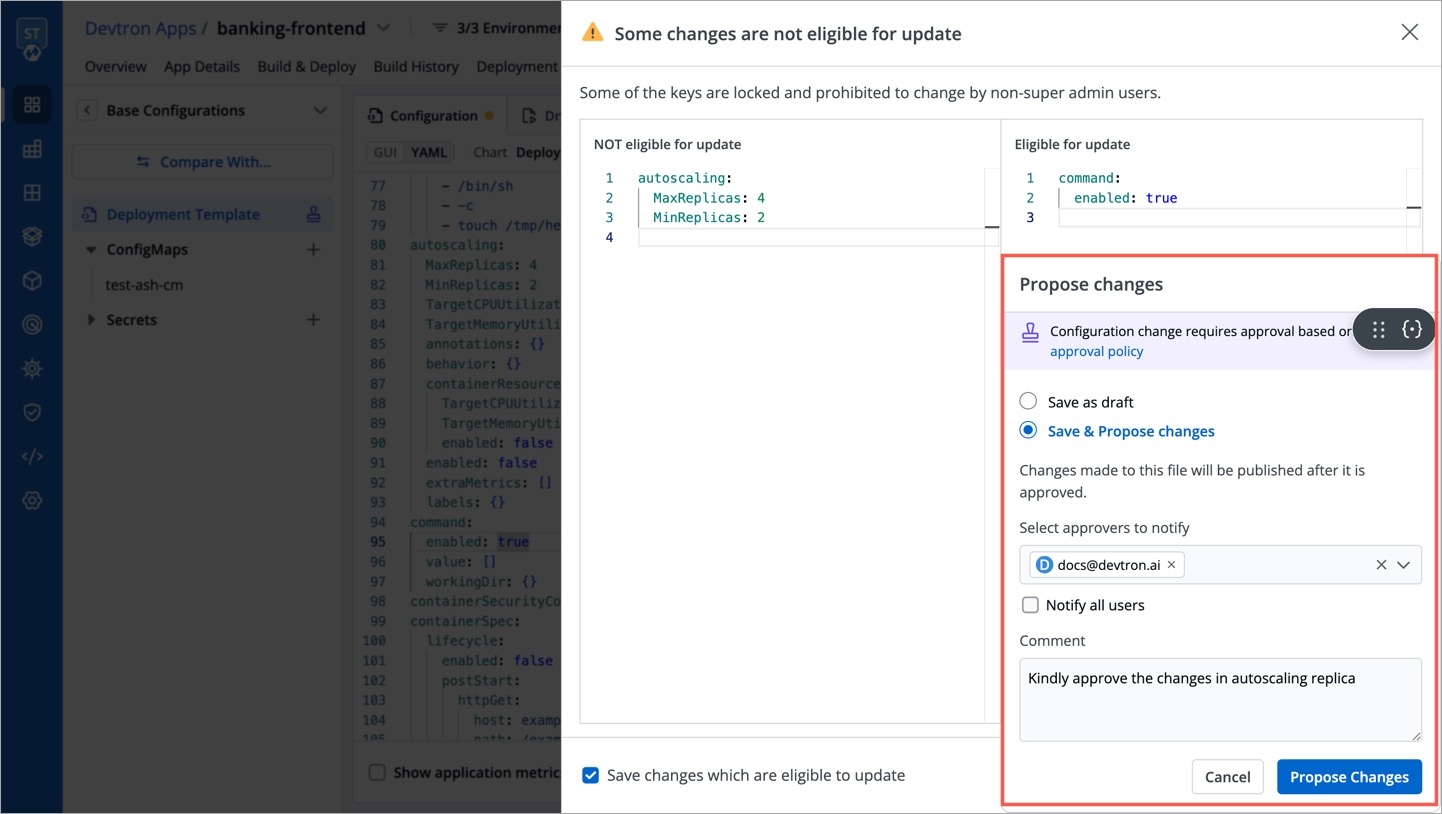
Task: Open the approval policy link
Action: coord(1096,352)
